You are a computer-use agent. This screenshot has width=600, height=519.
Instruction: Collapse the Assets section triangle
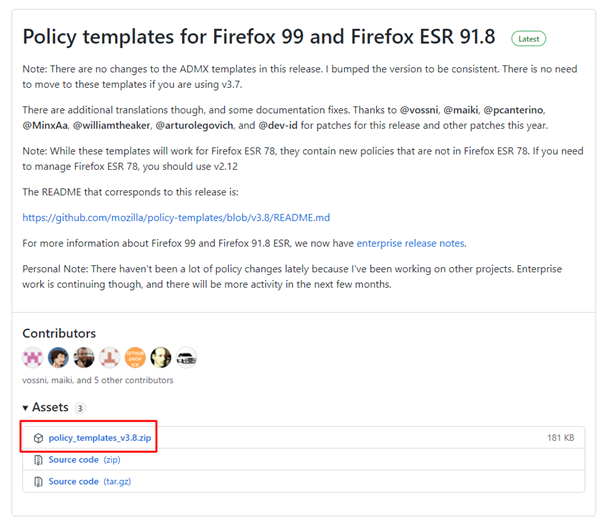pos(25,408)
